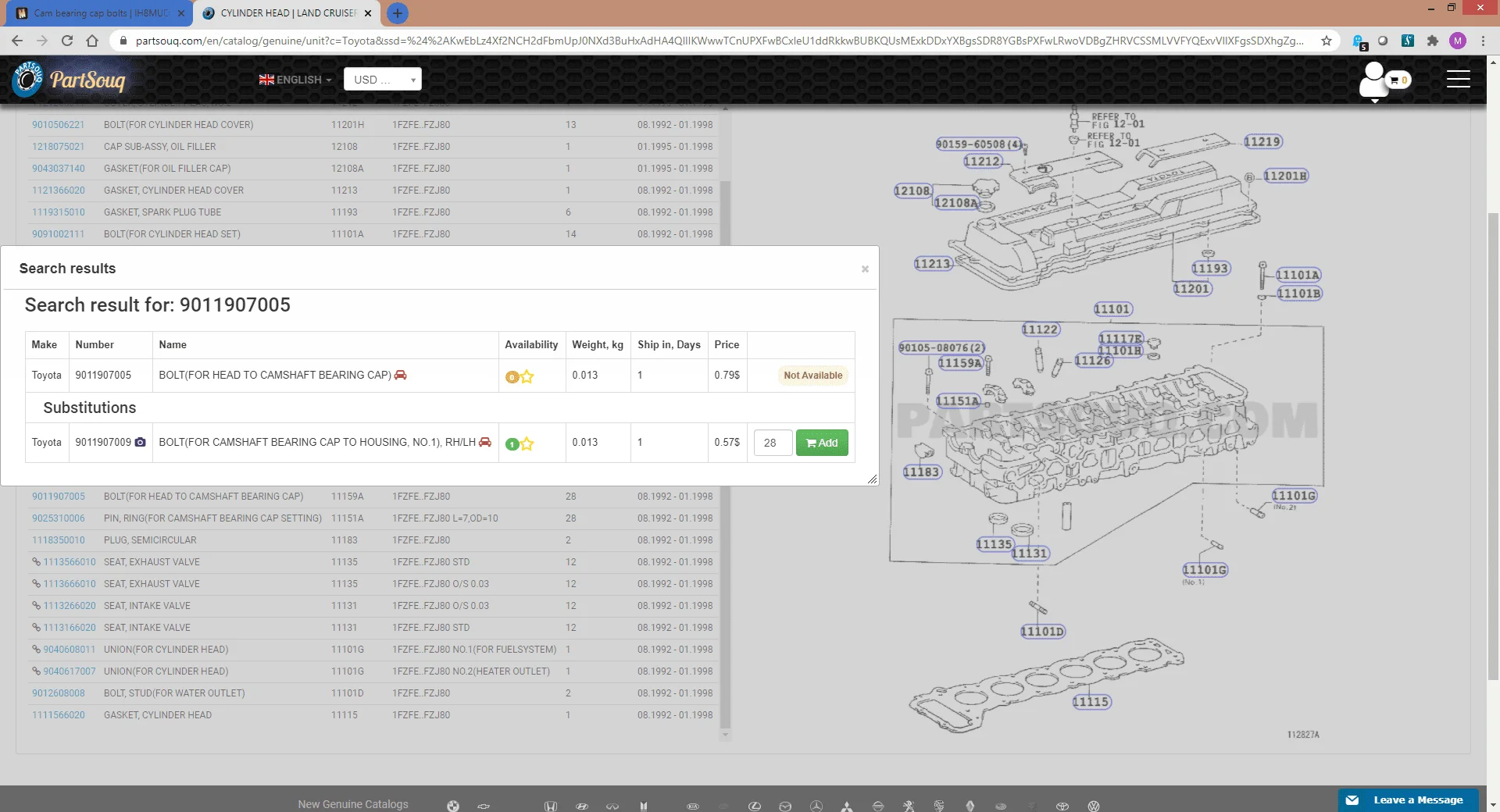This screenshot has width=1500, height=812.
Task: Click callout 12108 in the diagram
Action: click(912, 191)
